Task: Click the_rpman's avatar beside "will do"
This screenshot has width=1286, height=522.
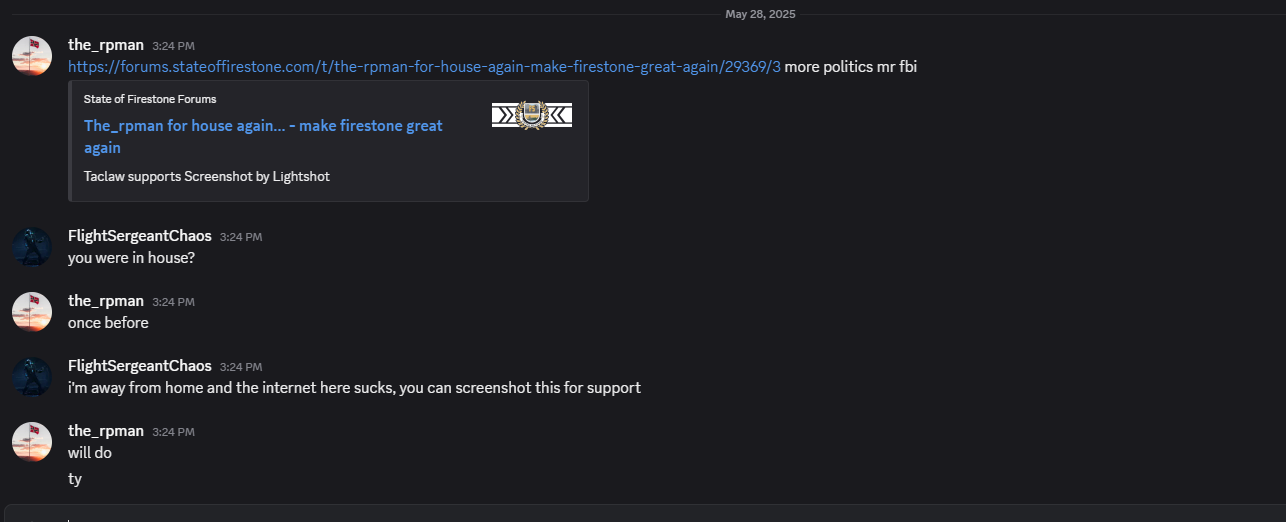Action: 32,441
